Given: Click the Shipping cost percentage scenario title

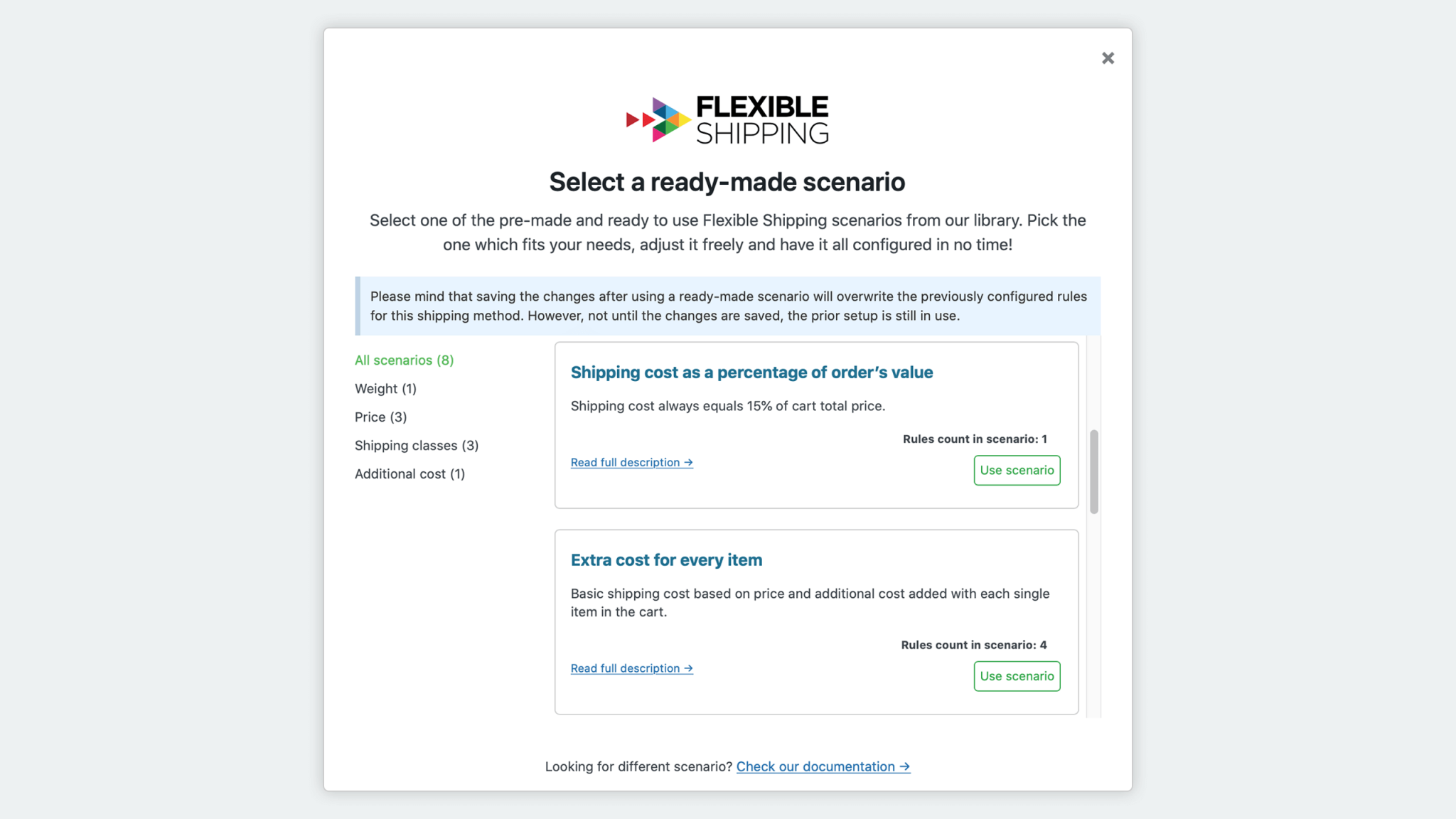Looking at the screenshot, I should (751, 372).
